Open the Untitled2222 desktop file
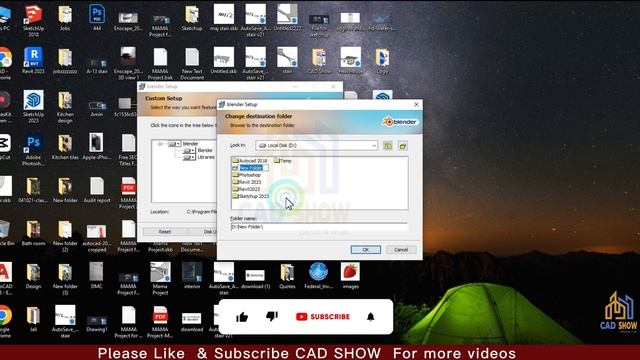Viewport: 640px width, 360px height. click(287, 18)
